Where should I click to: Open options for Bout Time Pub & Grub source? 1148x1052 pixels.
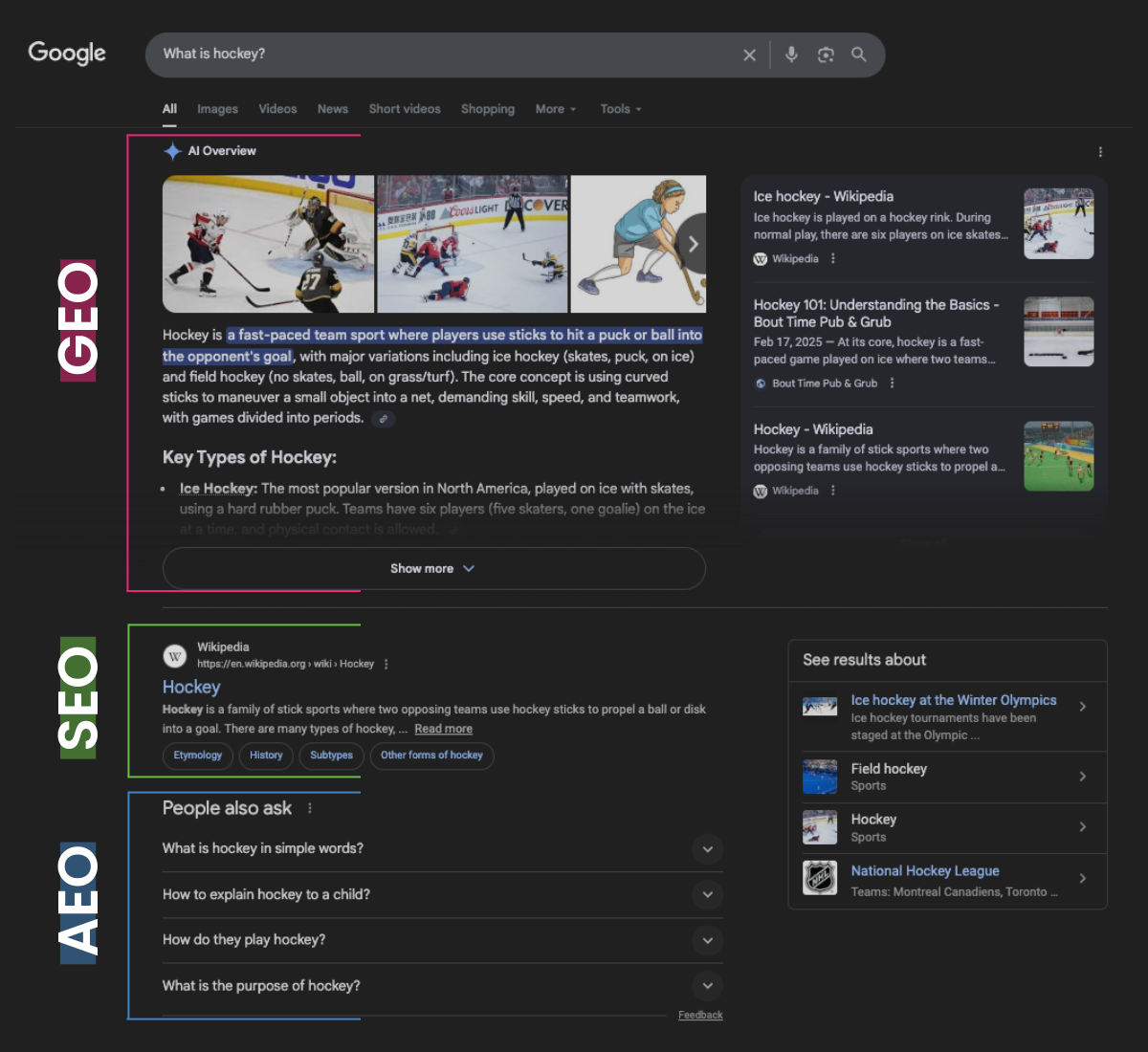(x=893, y=384)
